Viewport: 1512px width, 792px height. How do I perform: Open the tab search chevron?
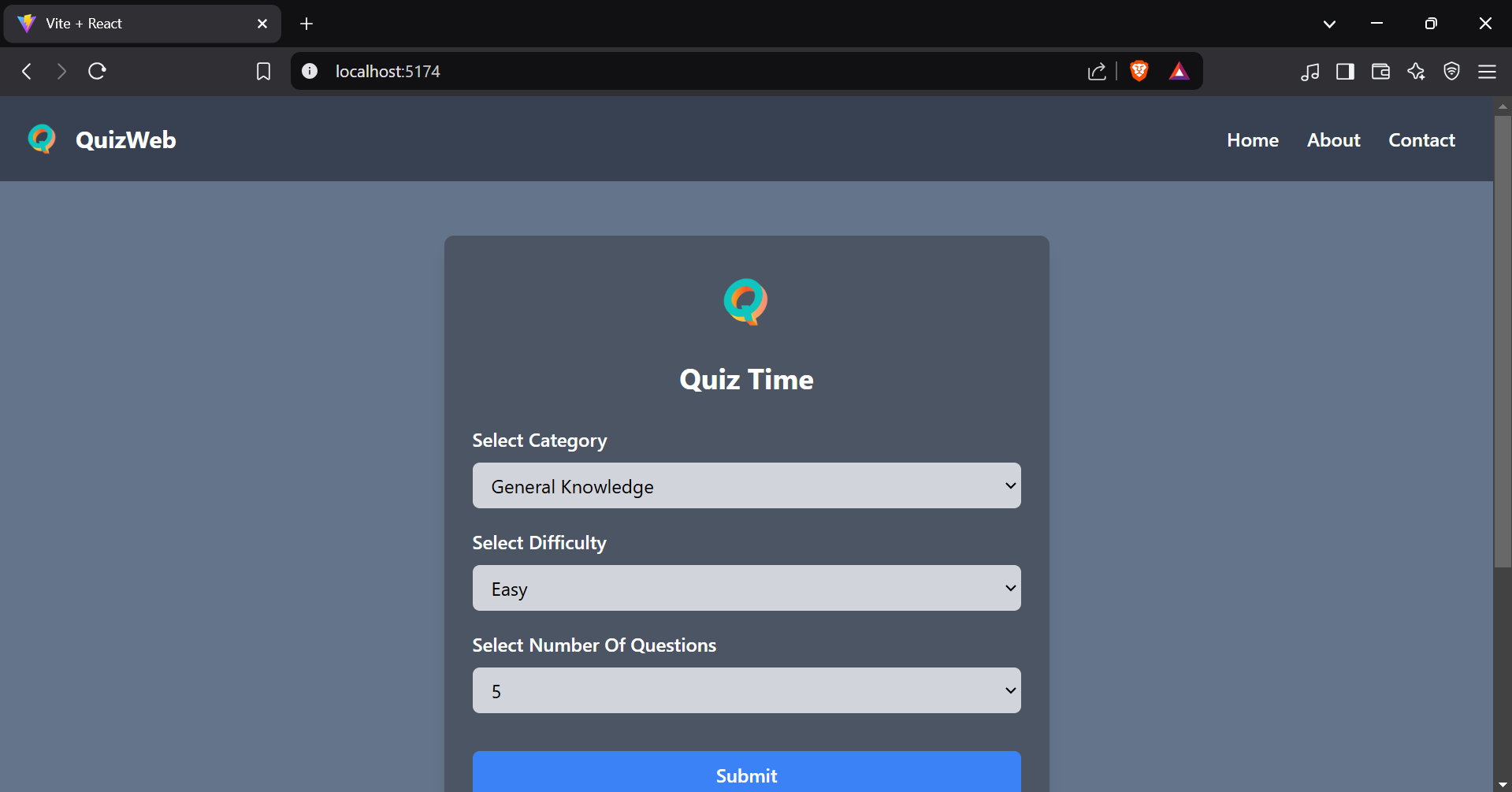[1329, 24]
